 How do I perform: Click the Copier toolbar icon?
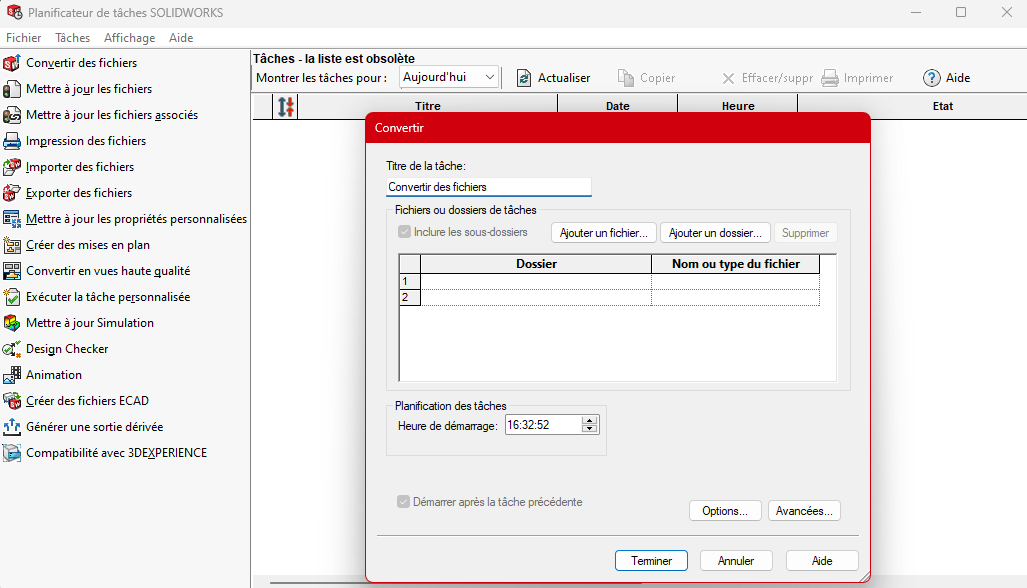tap(626, 79)
